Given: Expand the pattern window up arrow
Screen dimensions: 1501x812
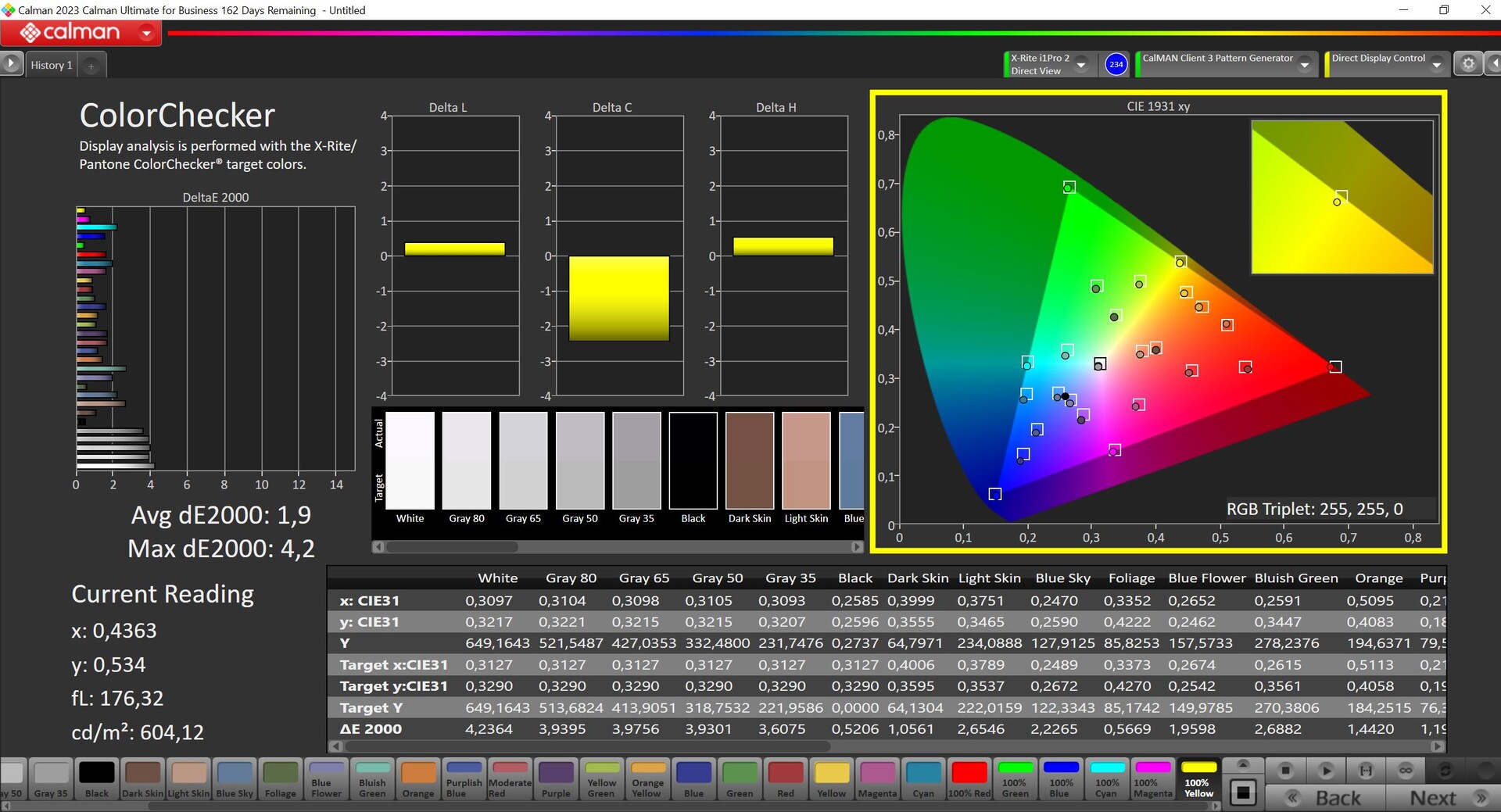Looking at the screenshot, I should (x=1243, y=764).
